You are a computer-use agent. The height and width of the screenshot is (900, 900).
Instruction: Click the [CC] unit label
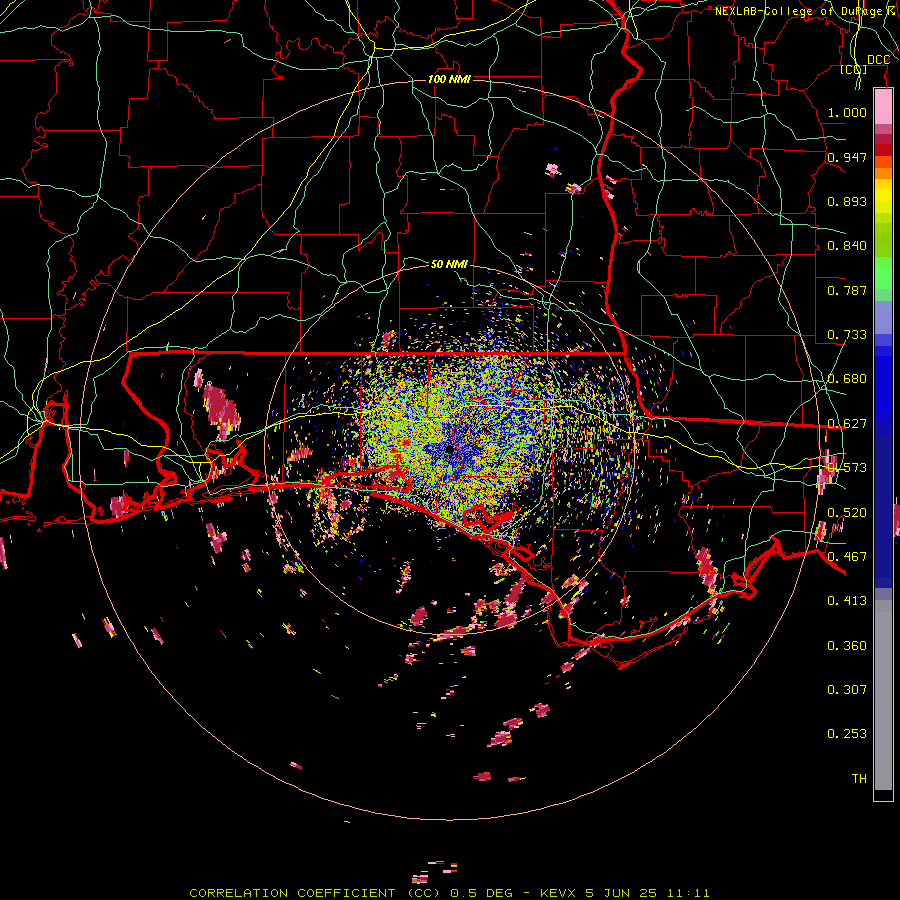pyautogui.click(x=854, y=69)
